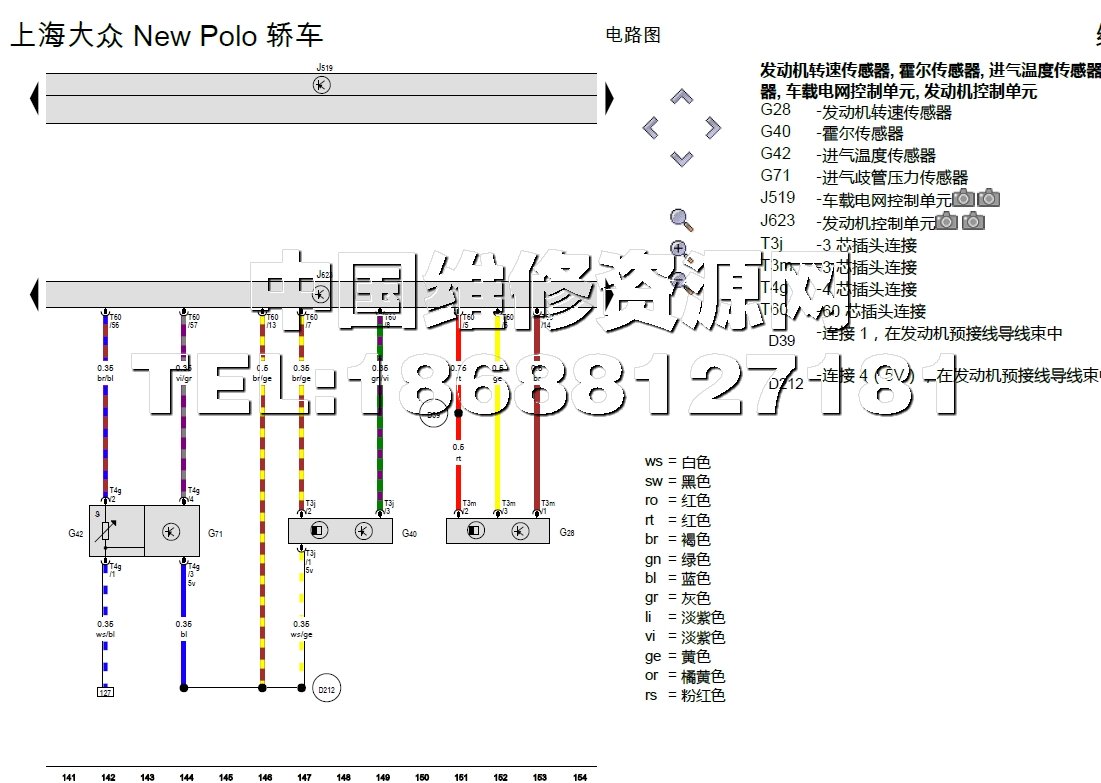Select G42 legend entry
1101x783 pixels.
point(848,154)
